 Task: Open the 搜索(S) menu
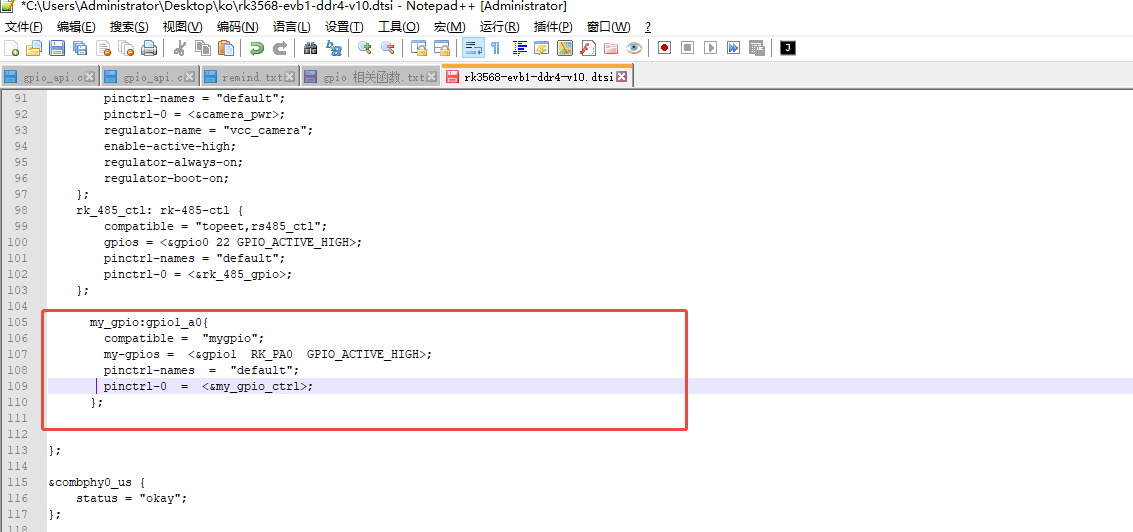(x=129, y=27)
